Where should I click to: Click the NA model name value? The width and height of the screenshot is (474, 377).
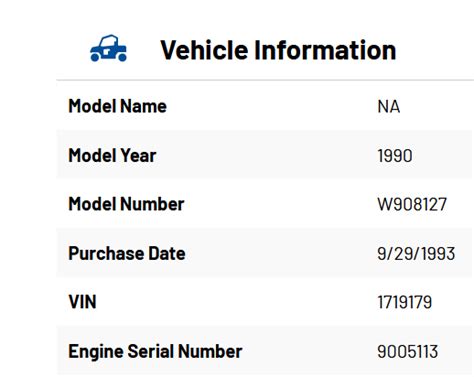tap(389, 107)
